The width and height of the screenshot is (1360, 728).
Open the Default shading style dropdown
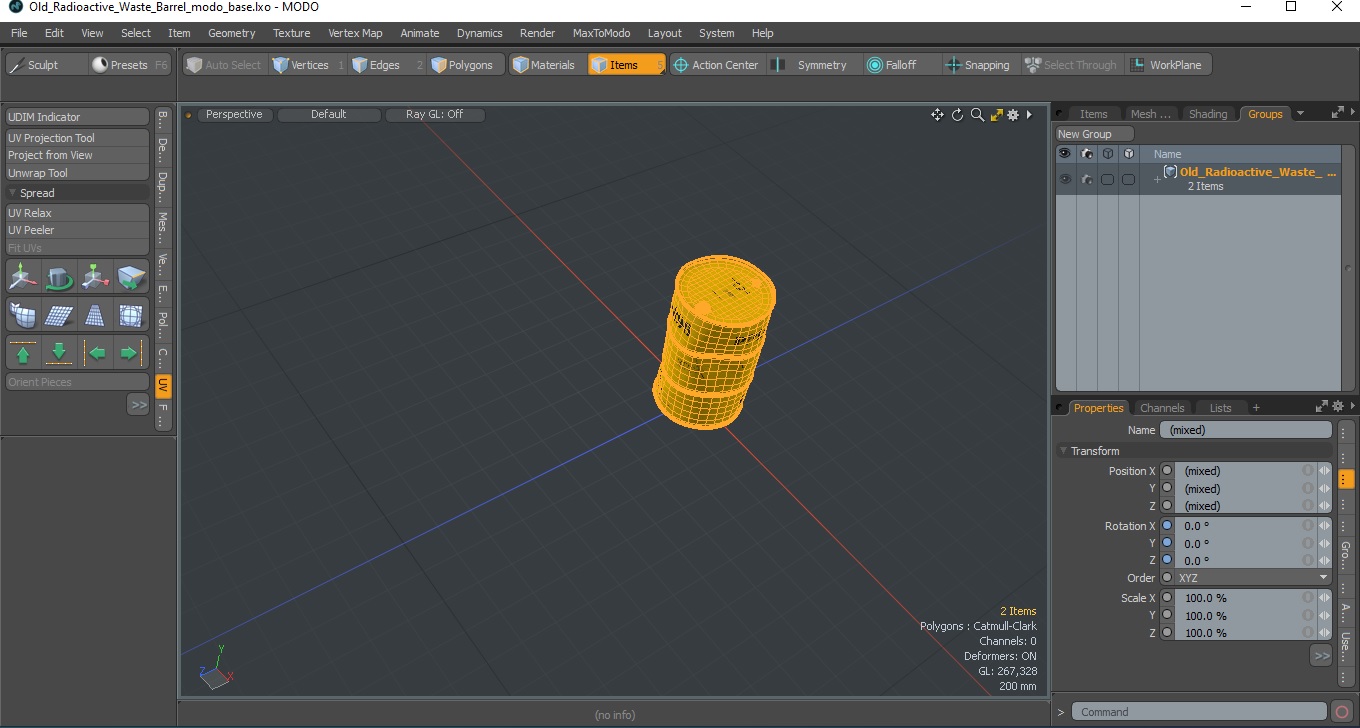329,114
